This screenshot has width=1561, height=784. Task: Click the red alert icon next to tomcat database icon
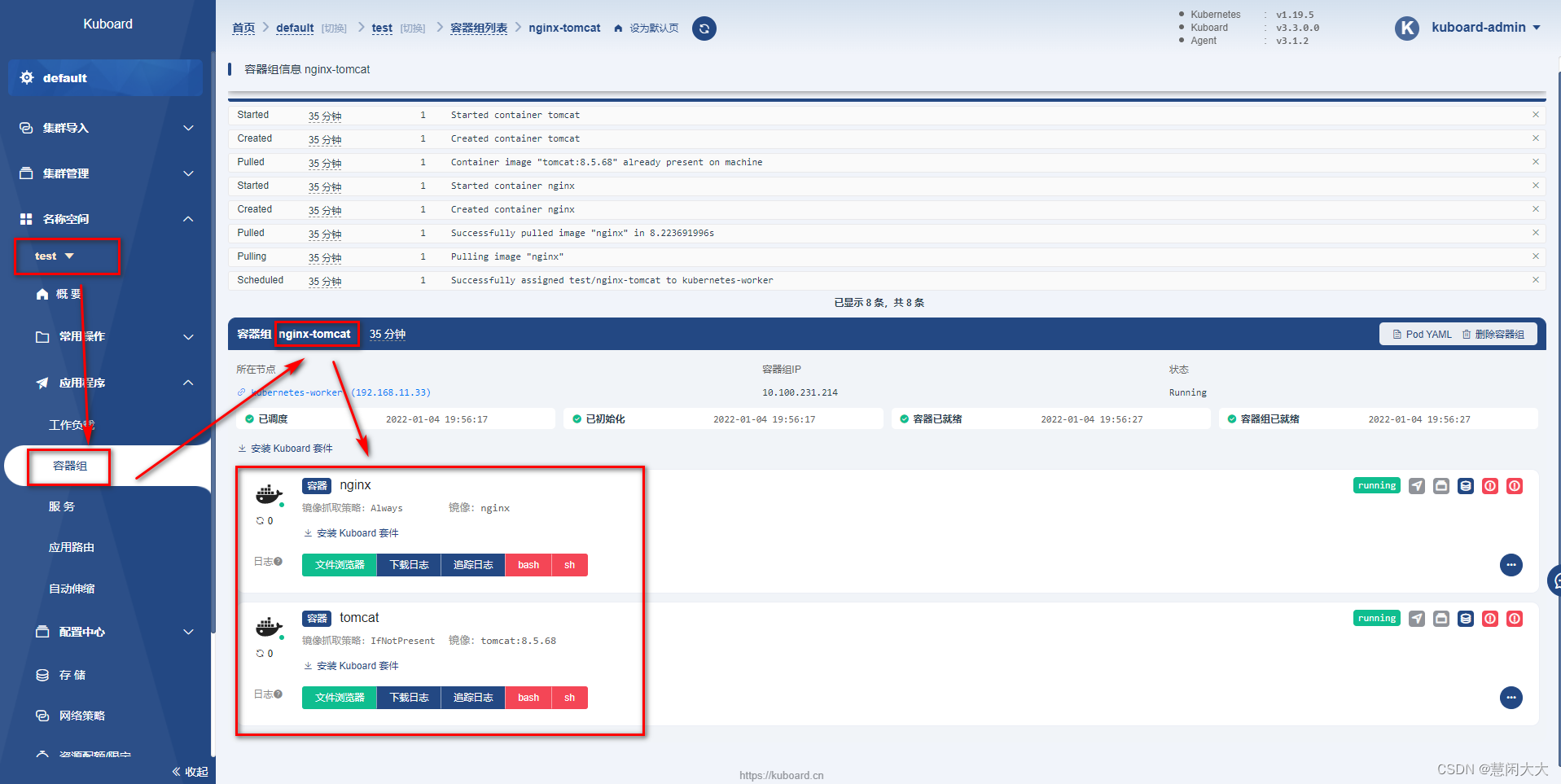tap(1490, 619)
